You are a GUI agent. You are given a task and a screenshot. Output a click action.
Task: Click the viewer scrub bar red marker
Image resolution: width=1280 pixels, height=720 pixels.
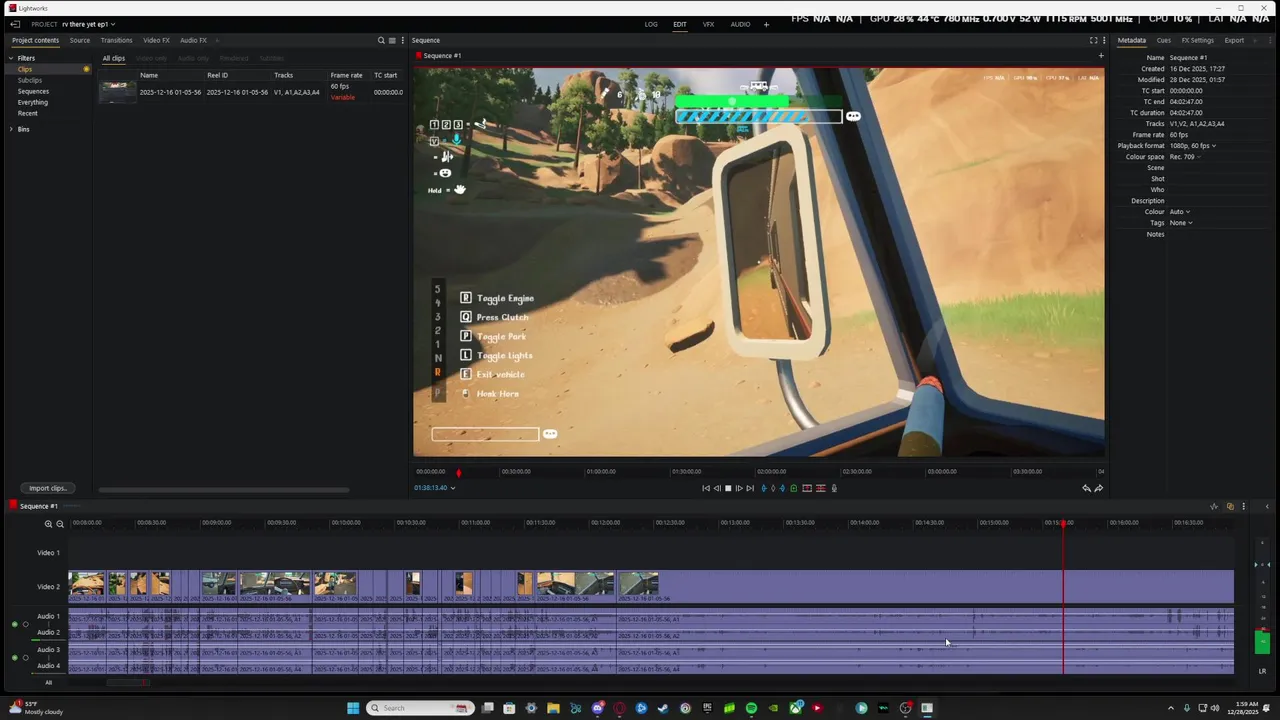pyautogui.click(x=459, y=473)
